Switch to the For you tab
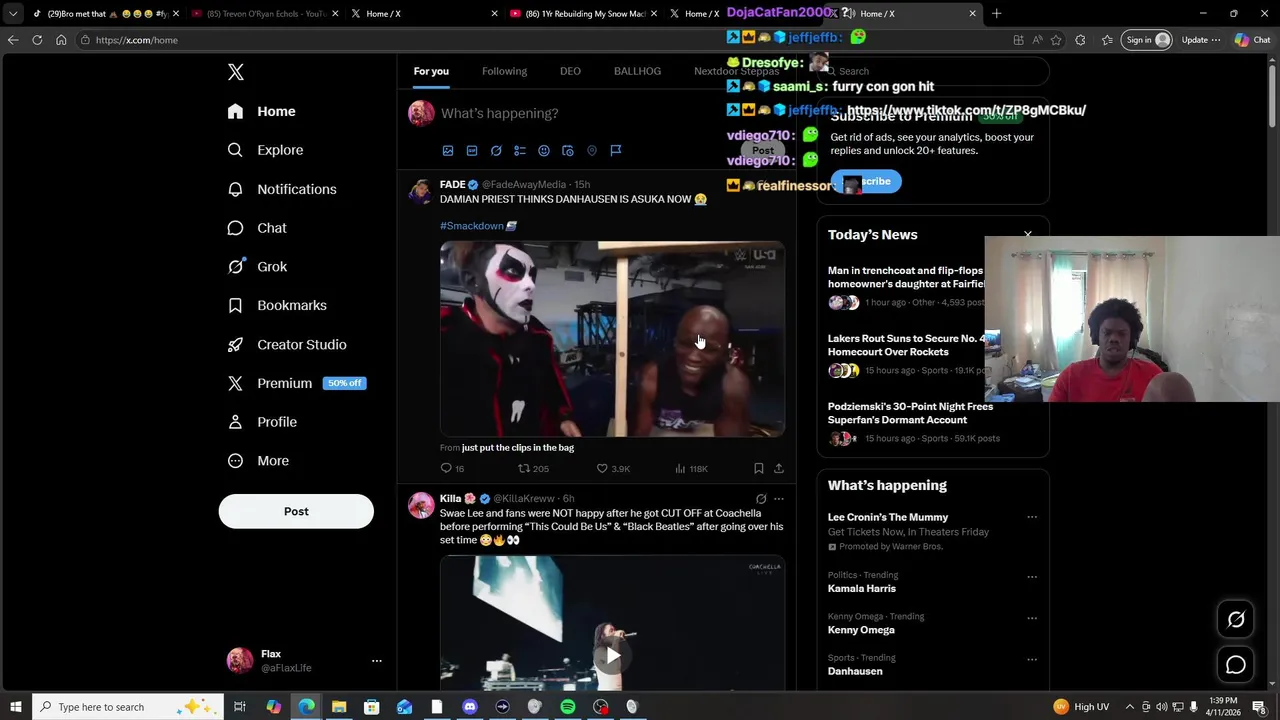Screen dimensions: 1280x720 (x=431, y=71)
